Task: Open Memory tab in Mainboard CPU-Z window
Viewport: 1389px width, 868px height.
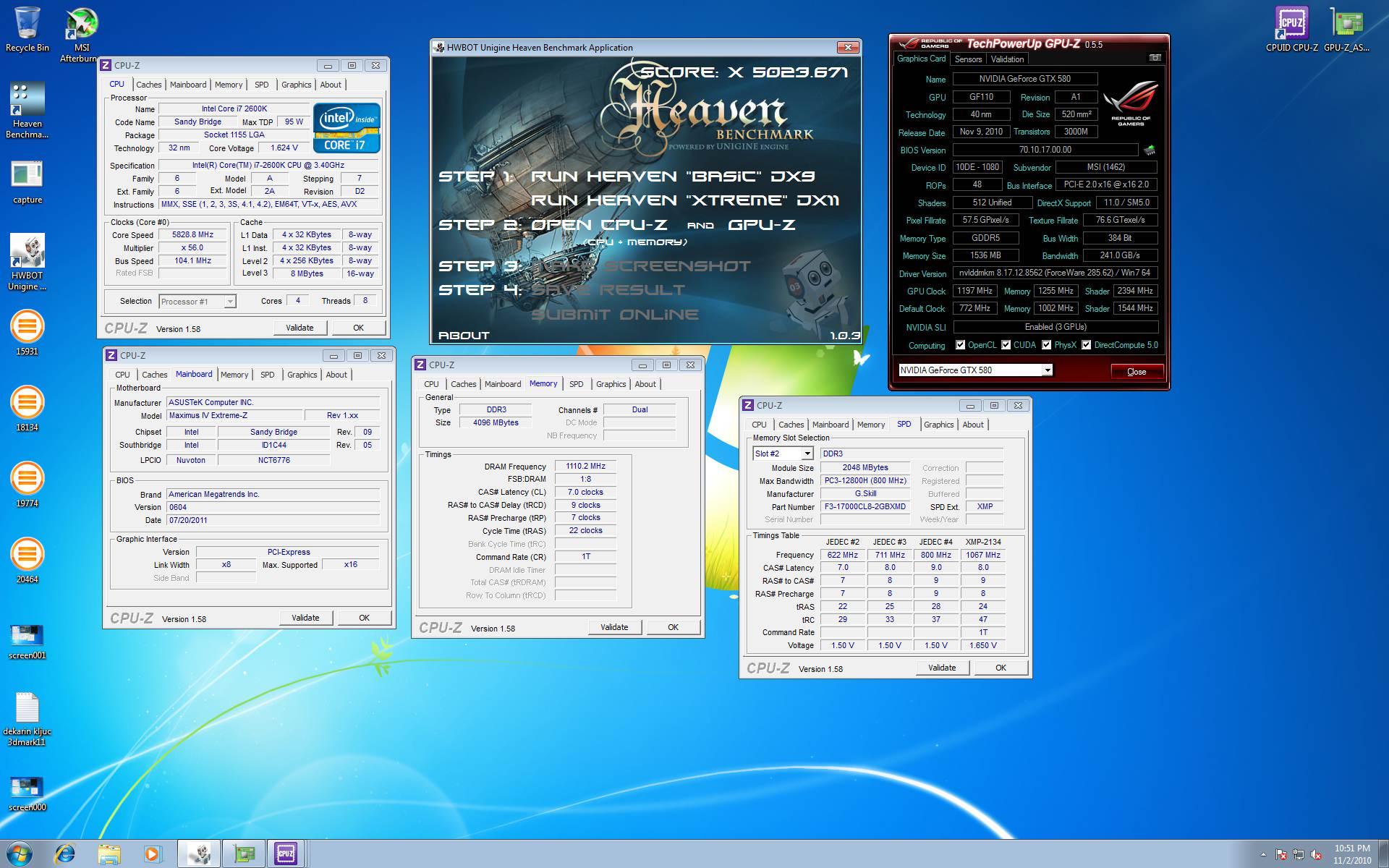Action: [234, 375]
